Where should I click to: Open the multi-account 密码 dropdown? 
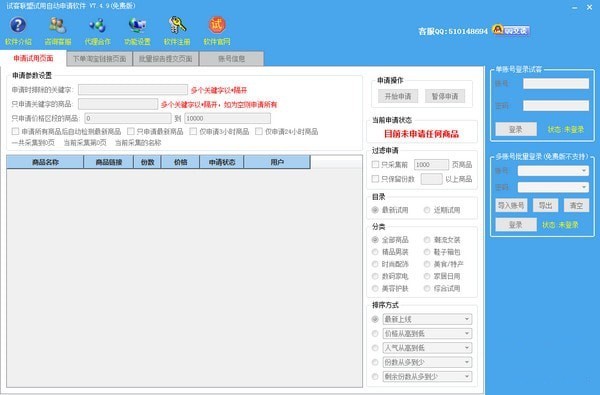[x=553, y=187]
